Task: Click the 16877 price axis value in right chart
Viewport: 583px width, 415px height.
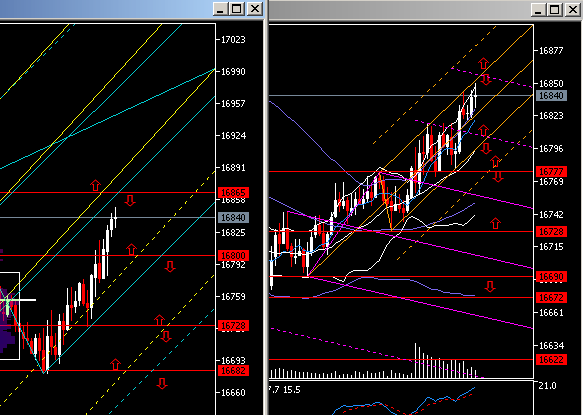Action: tap(551, 51)
